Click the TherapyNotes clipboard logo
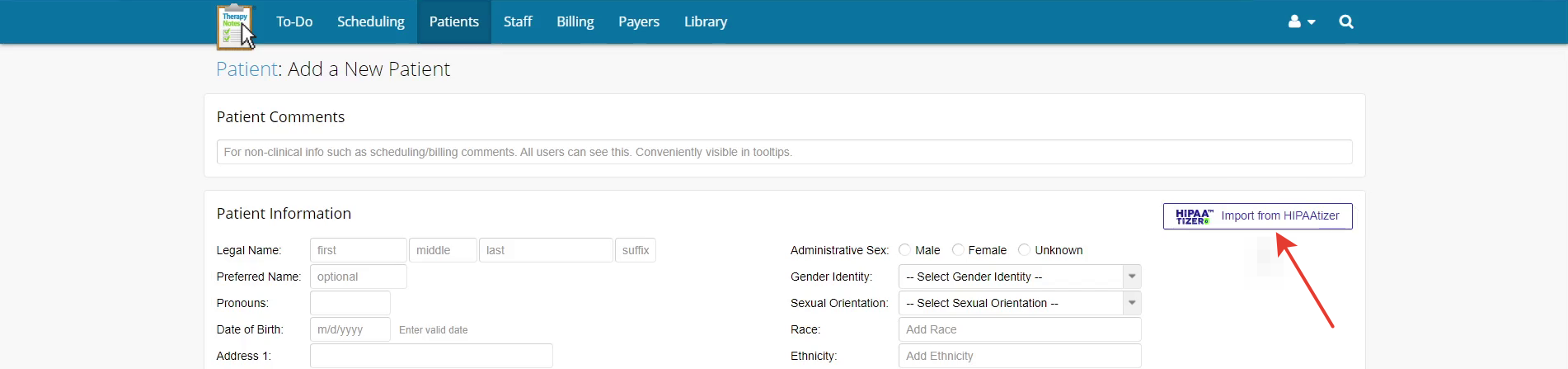The image size is (1568, 369). point(234,26)
